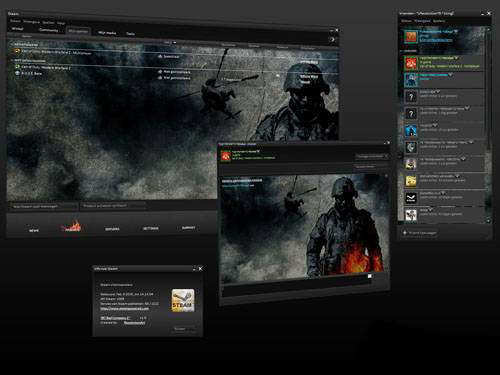Screen dimensions: 500x375
Task: Click the gold Steam logo in about dialog
Action: point(183,300)
